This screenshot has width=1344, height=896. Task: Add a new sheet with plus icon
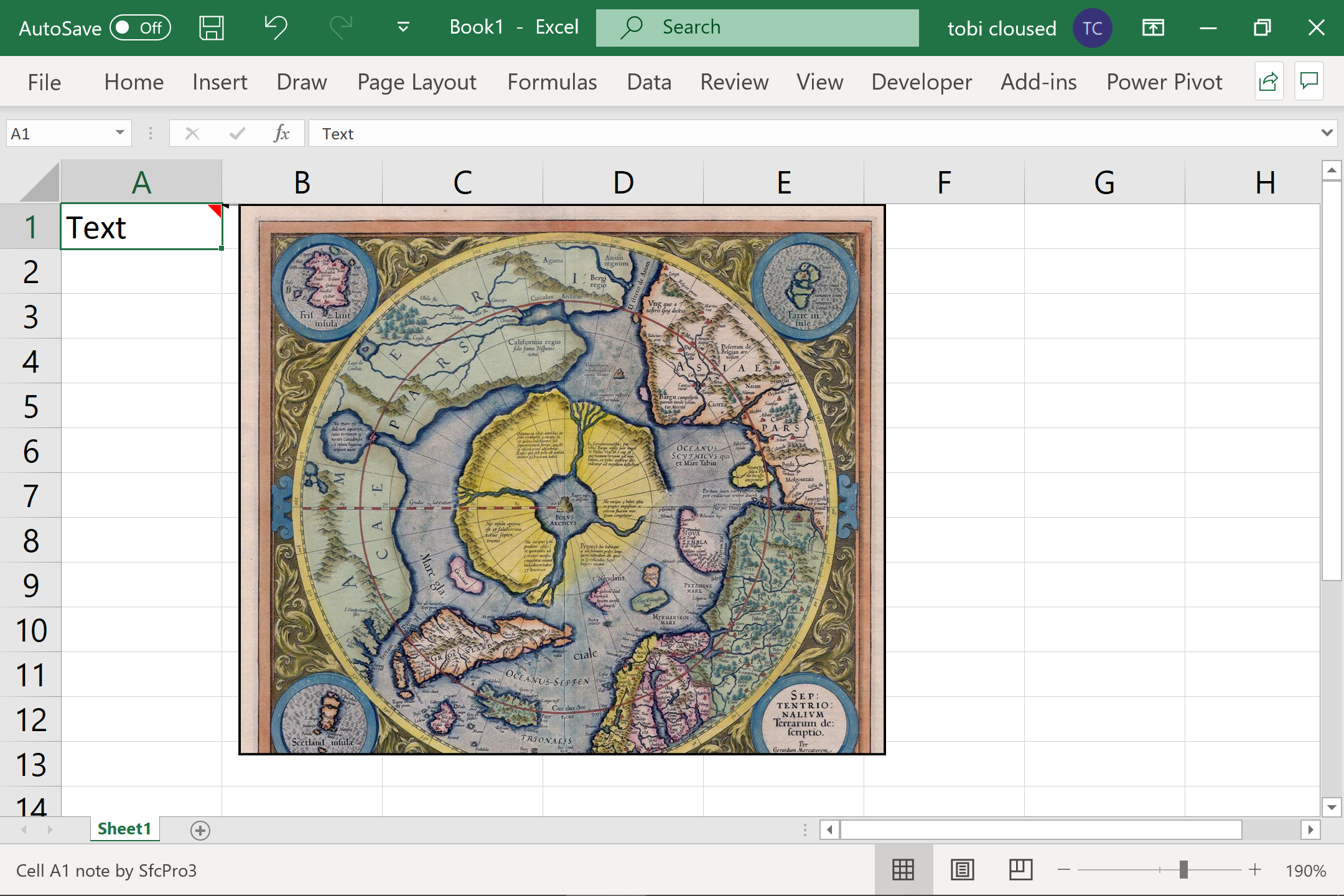[200, 830]
